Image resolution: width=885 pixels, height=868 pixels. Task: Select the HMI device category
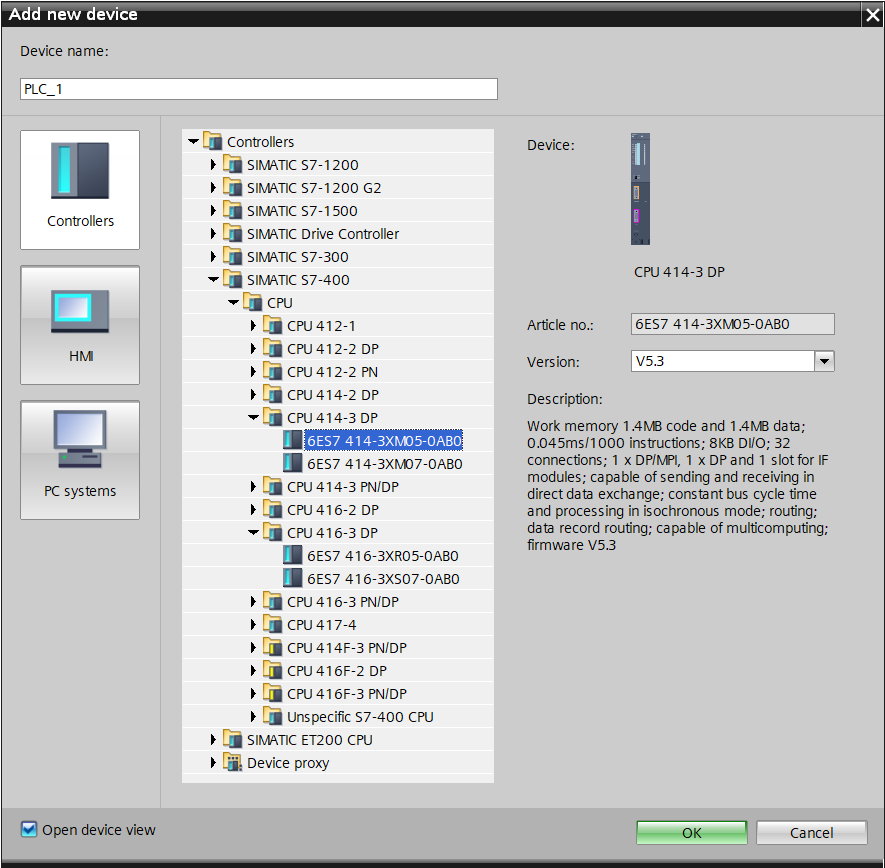pos(80,325)
